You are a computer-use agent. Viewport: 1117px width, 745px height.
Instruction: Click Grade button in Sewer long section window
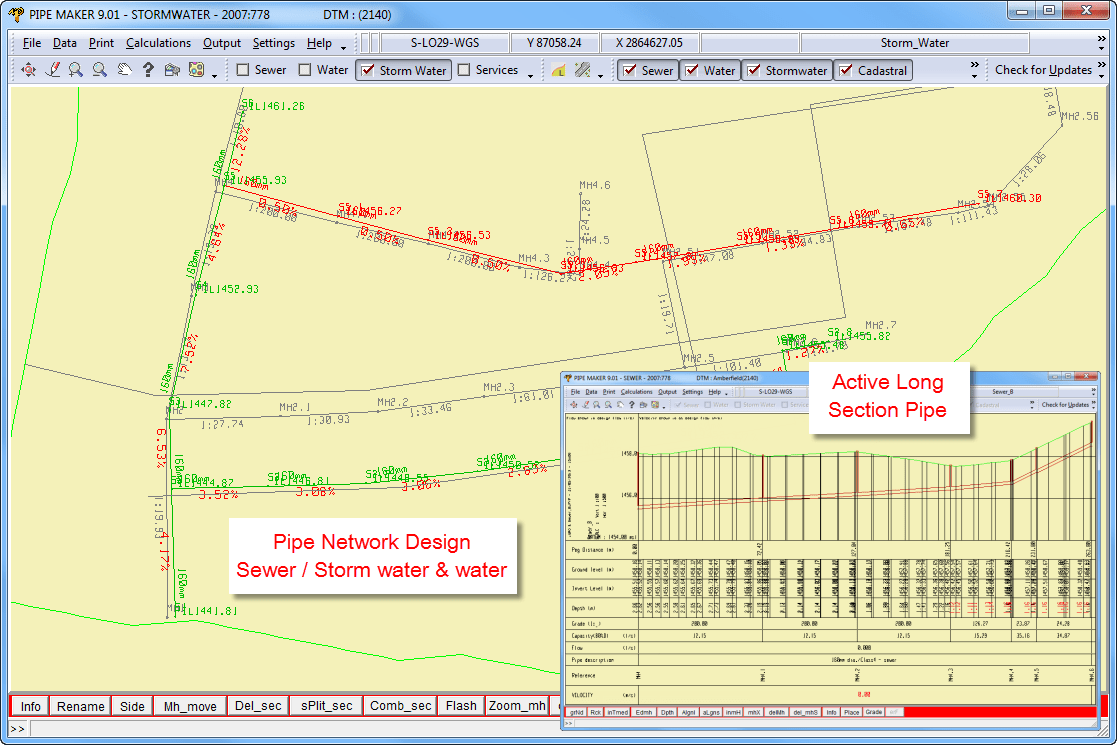pos(874,712)
